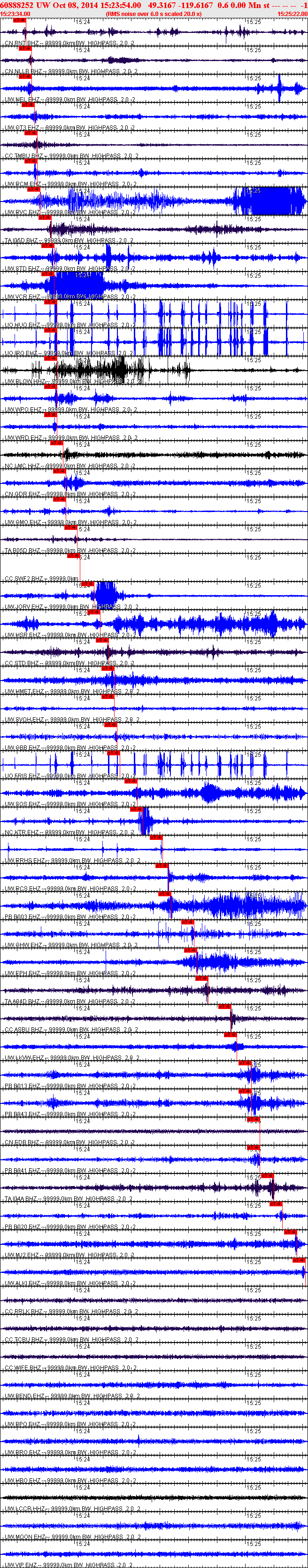Click the RMS noise scaling note
The image size is (308, 1568).
tap(154, 14)
